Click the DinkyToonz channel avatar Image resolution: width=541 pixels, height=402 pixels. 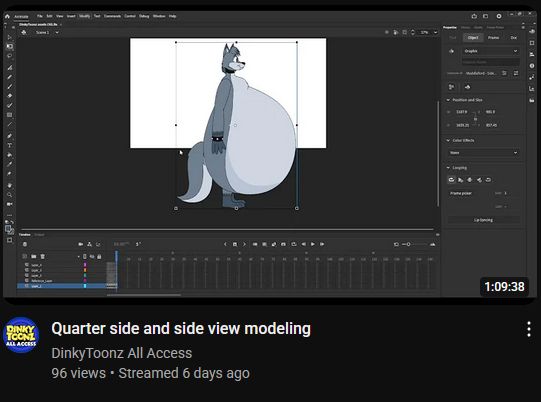pos(21,335)
